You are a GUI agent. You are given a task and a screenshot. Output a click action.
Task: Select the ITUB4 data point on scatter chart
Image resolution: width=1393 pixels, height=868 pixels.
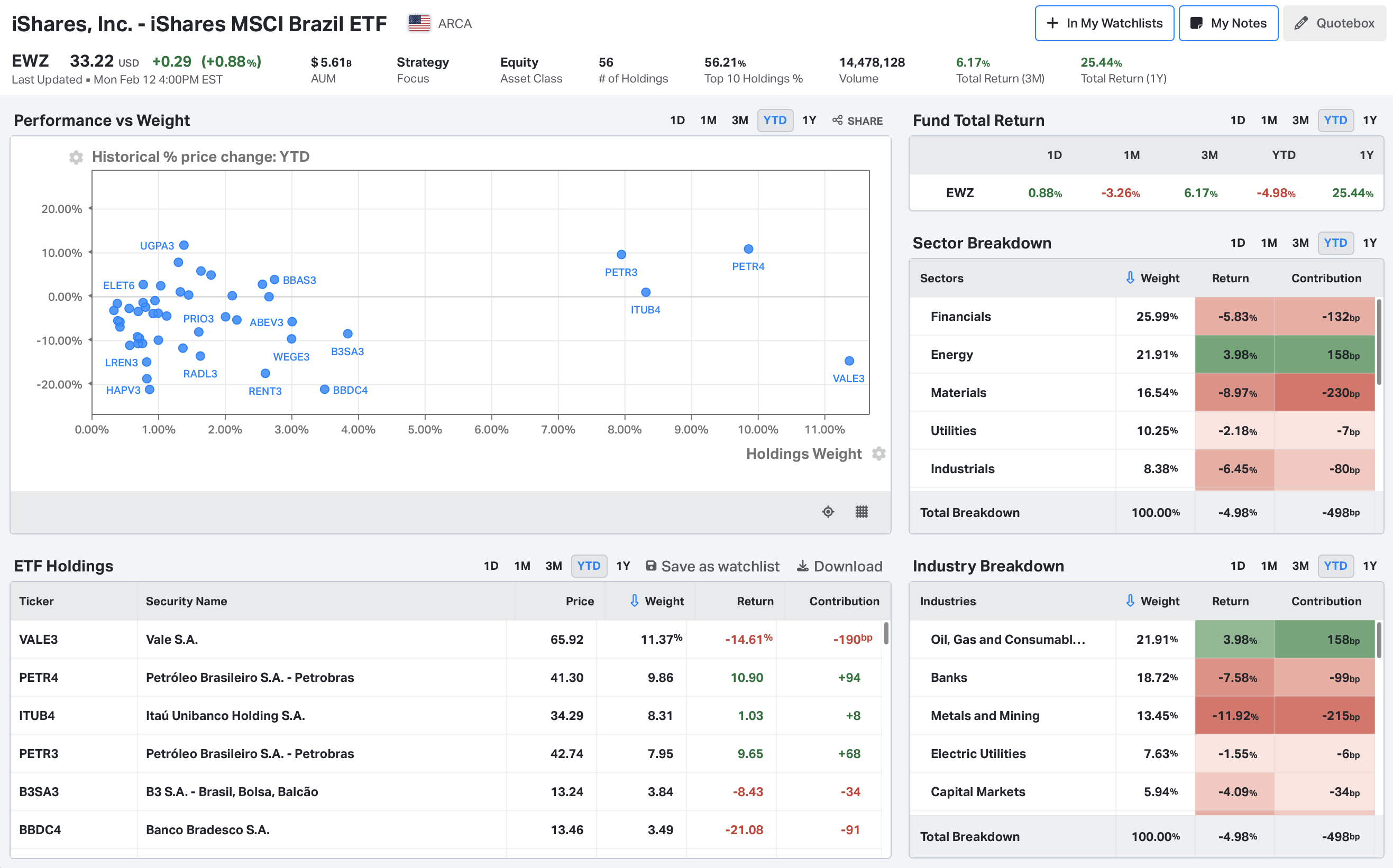coord(646,292)
